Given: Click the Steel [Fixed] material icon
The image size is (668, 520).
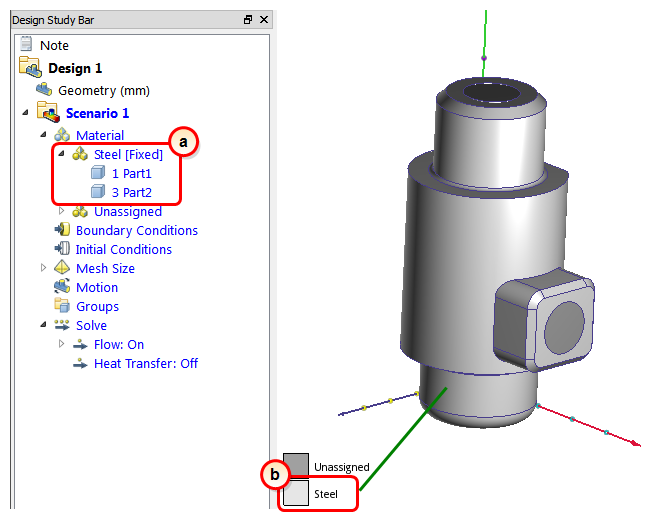Looking at the screenshot, I should pos(80,154).
